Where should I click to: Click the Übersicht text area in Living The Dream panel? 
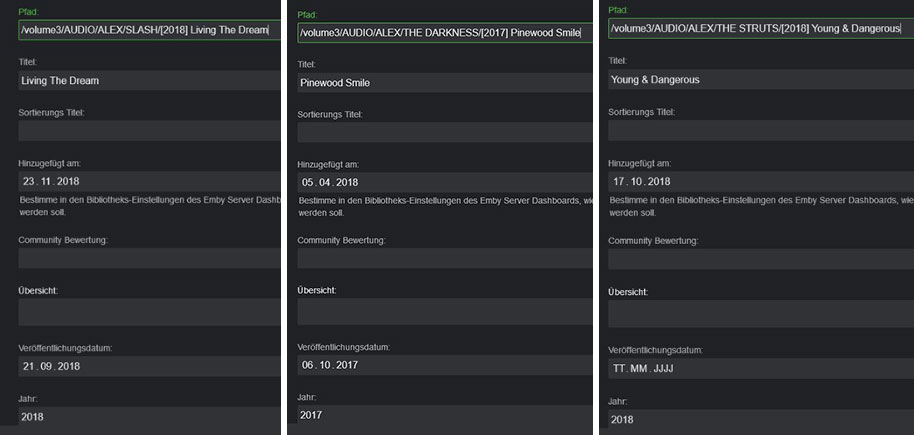[x=148, y=312]
